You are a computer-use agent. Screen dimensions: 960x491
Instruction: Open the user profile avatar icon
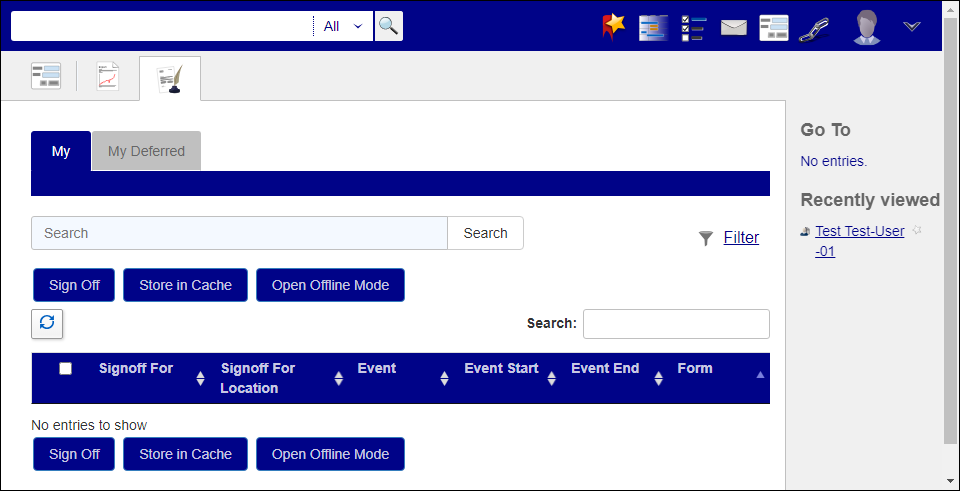tap(867, 28)
